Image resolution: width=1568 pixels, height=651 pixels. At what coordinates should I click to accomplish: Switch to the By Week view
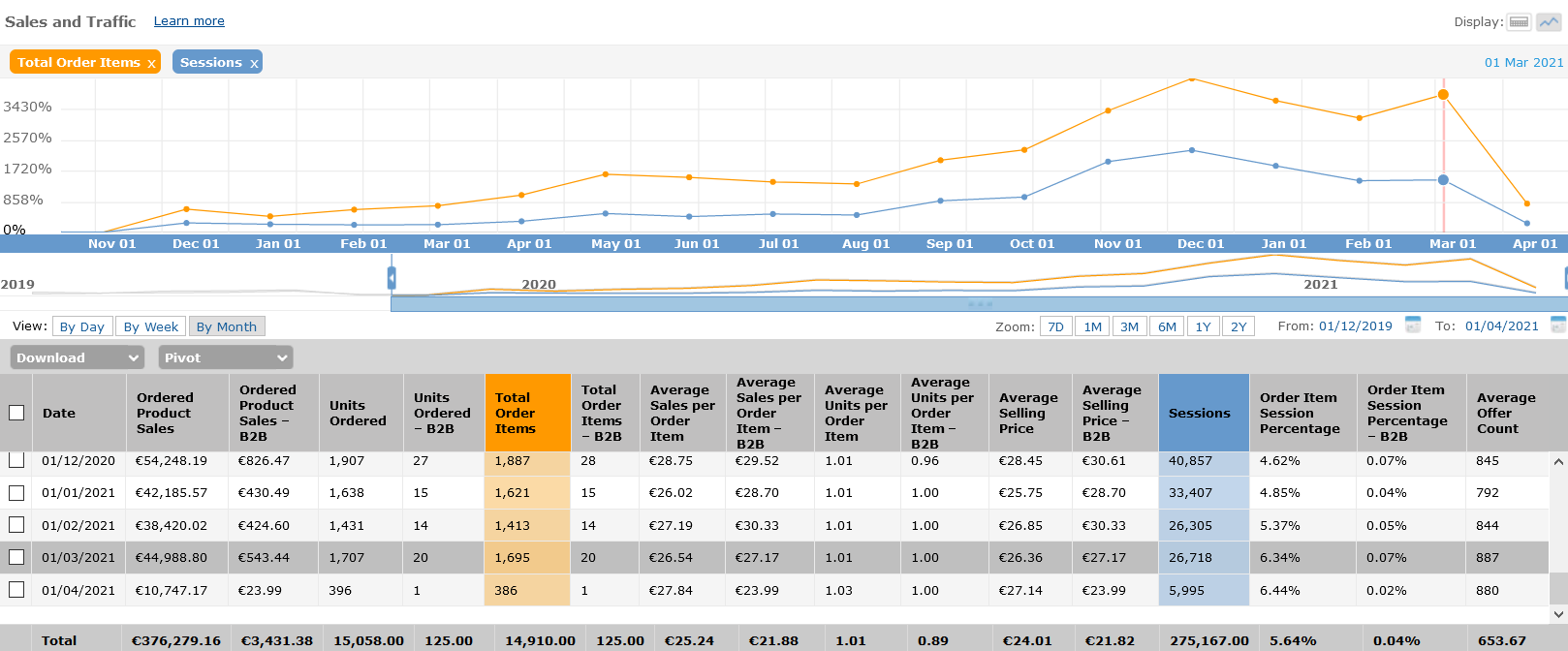[151, 326]
